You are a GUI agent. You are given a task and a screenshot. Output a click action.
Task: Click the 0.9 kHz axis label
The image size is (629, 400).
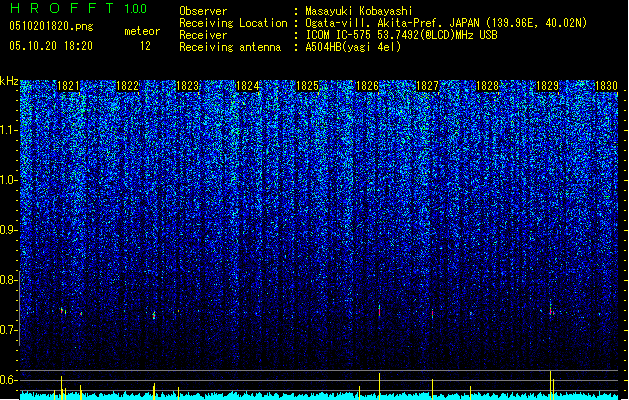pyautogui.click(x=9, y=230)
